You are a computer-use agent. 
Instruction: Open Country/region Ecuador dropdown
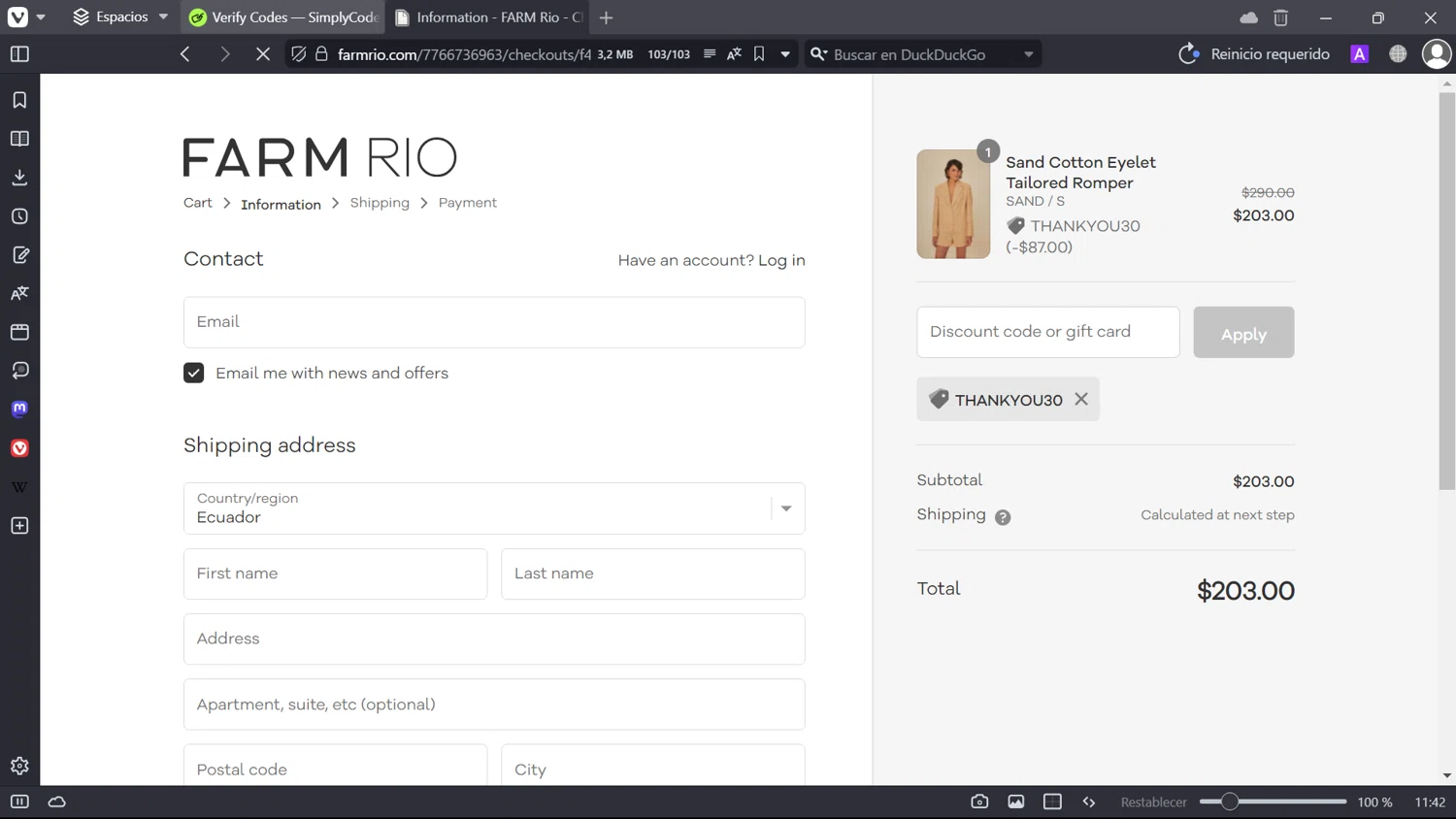point(494,508)
